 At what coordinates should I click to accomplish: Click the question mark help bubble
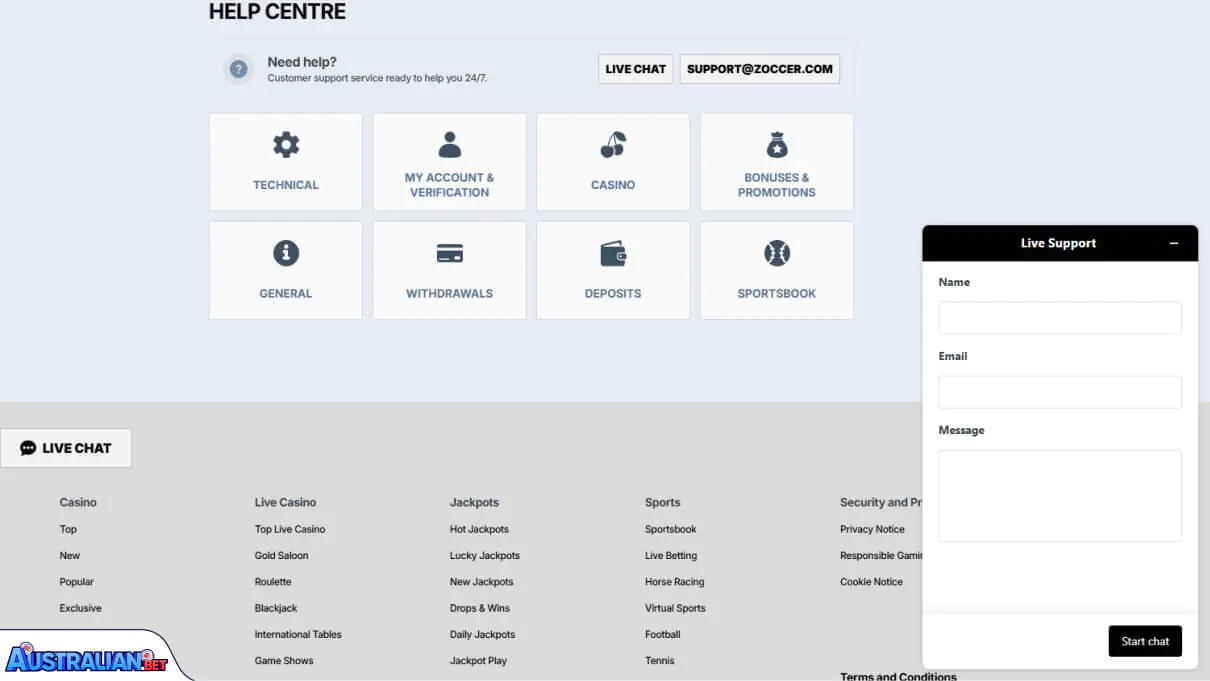[x=238, y=69]
